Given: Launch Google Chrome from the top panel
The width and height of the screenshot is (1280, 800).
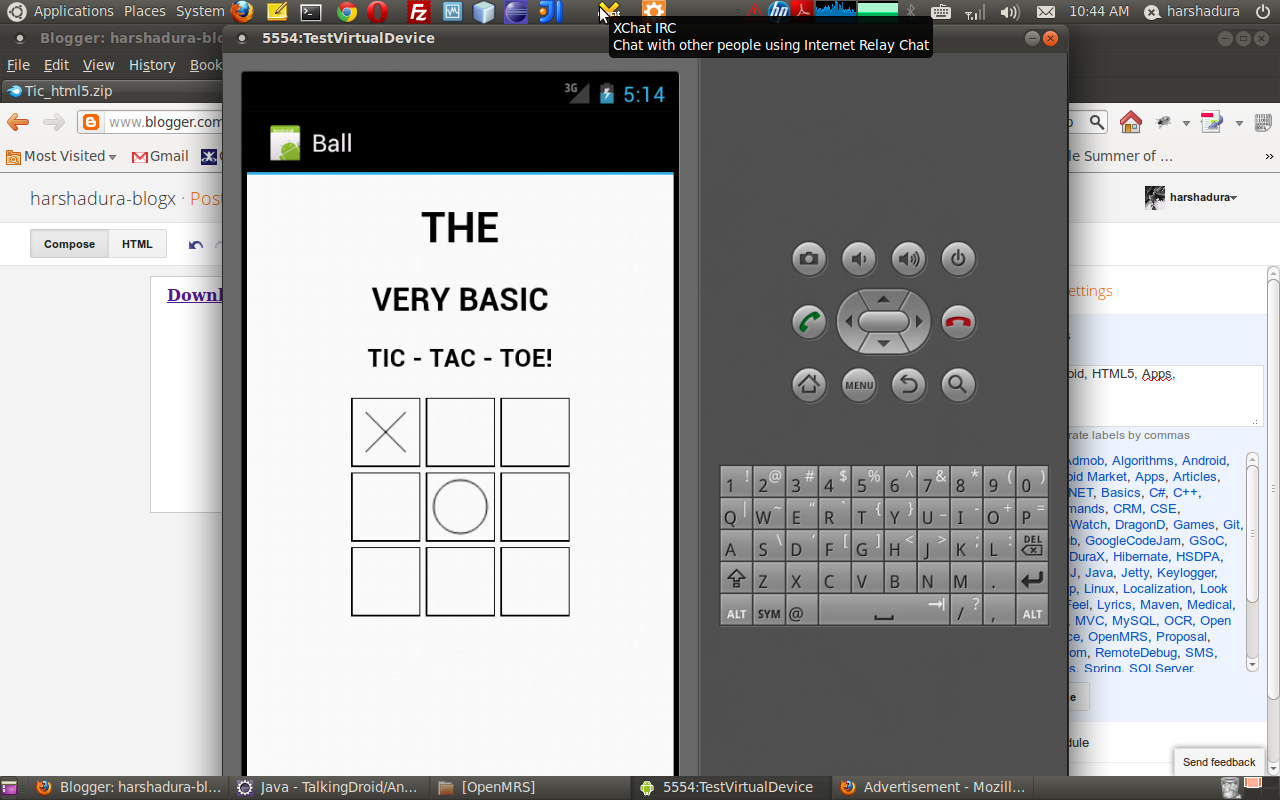Looking at the screenshot, I should pyautogui.click(x=347, y=12).
